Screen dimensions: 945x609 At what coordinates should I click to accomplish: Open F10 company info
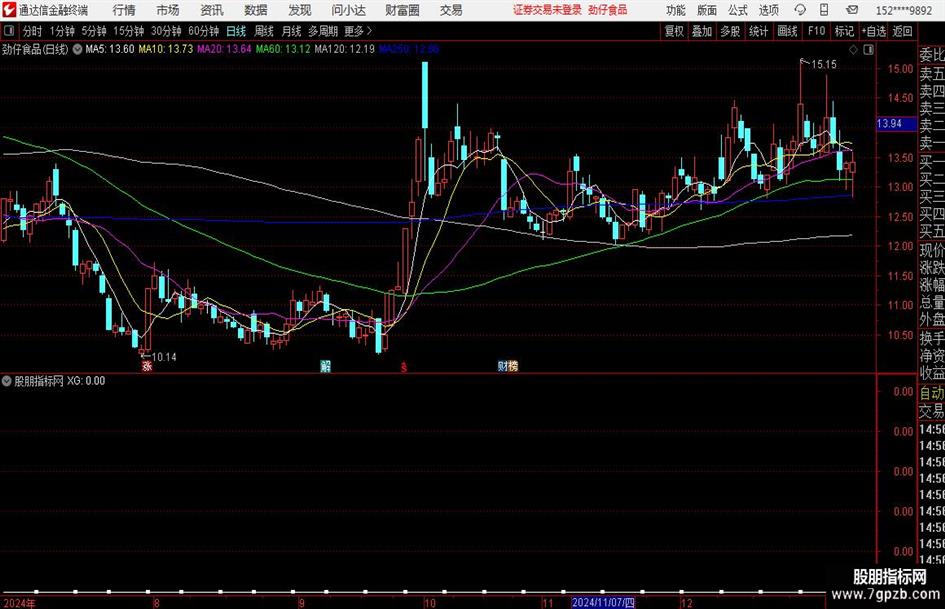(816, 31)
